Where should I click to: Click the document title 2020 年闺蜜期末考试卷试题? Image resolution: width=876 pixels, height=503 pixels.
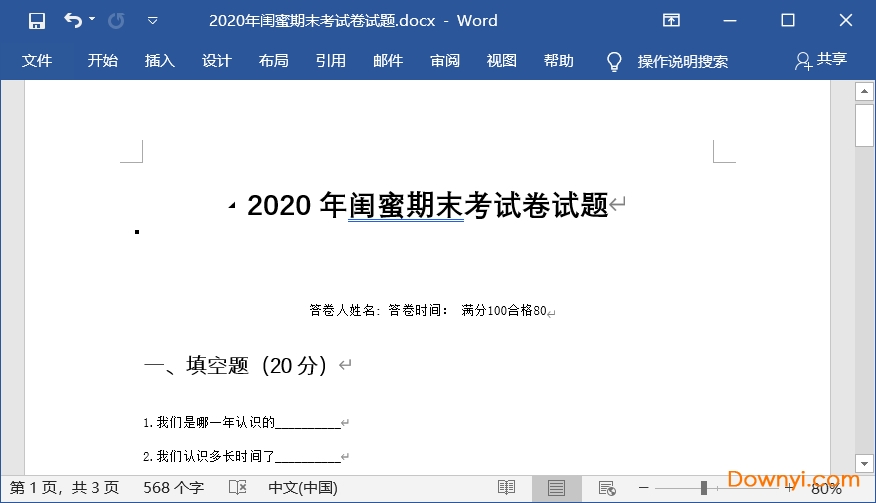(427, 205)
